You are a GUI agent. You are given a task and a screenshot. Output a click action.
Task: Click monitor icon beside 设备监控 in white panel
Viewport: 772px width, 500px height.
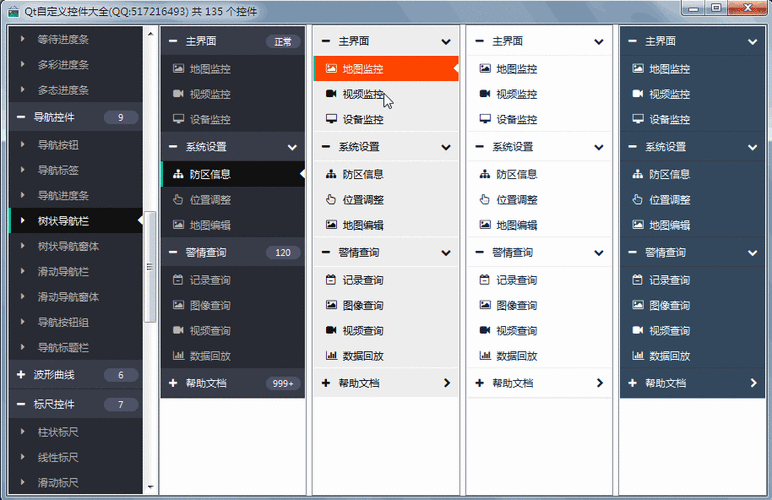(x=485, y=119)
